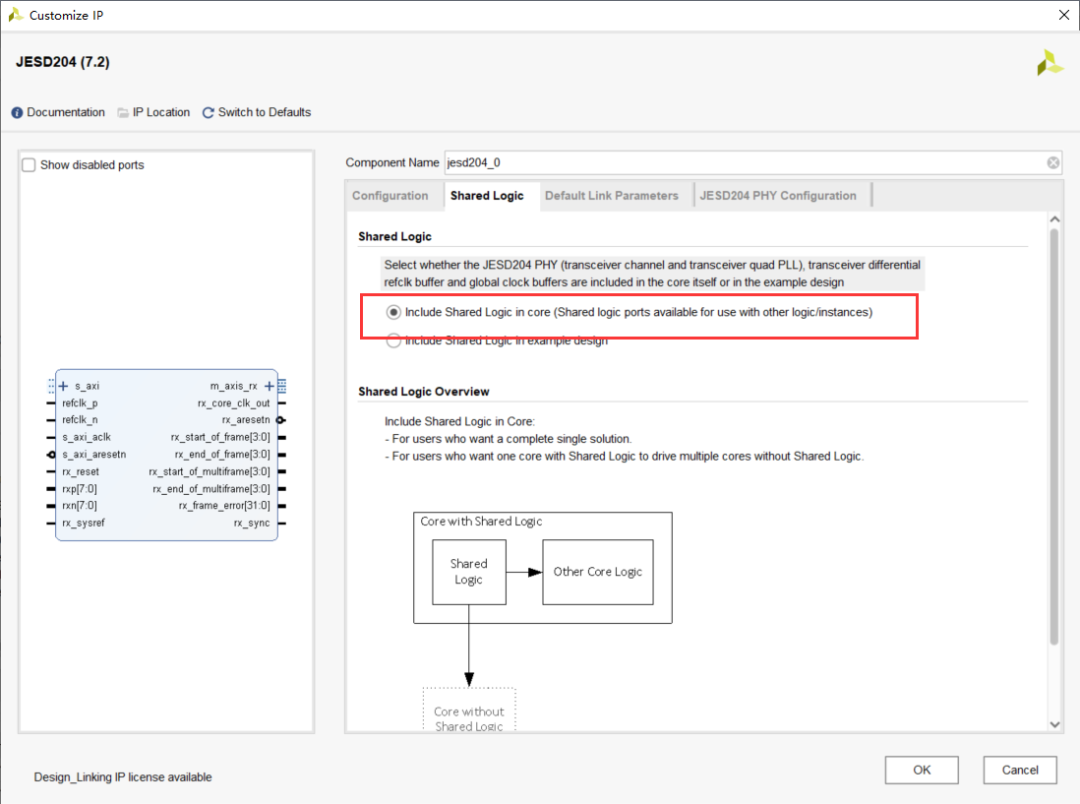Image resolution: width=1080 pixels, height=804 pixels.
Task: Open IP Location settings
Action: click(154, 112)
